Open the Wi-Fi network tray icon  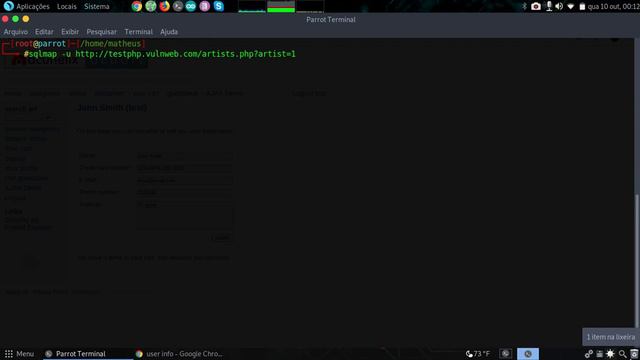pyautogui.click(x=571, y=7)
